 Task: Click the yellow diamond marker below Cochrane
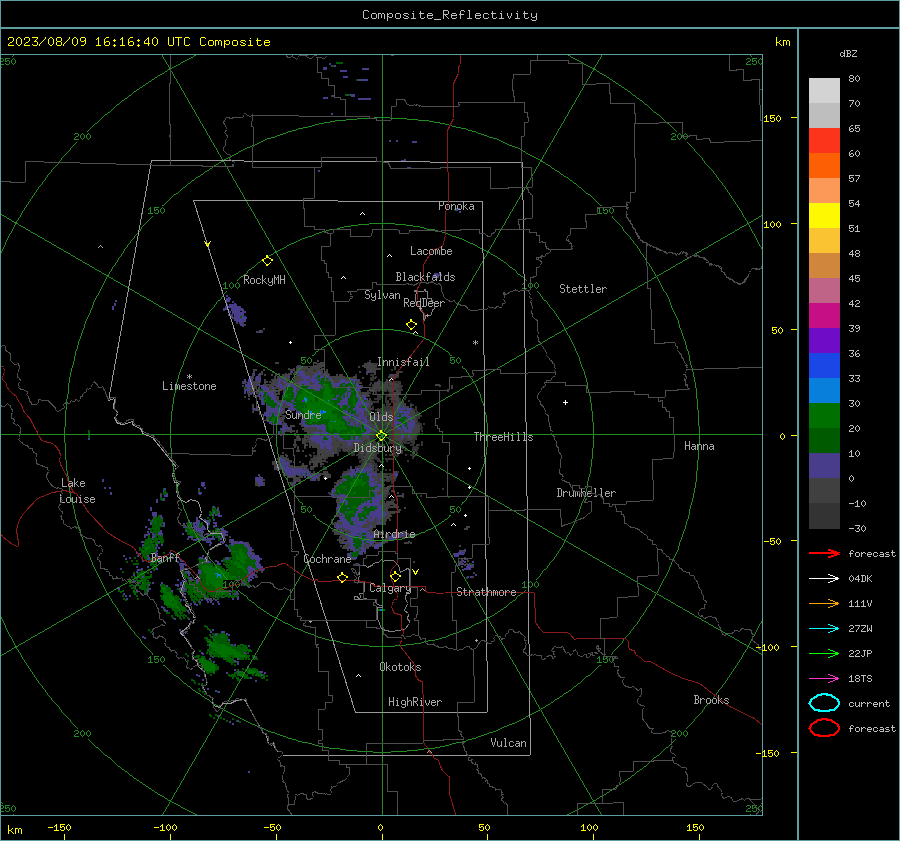point(343,578)
